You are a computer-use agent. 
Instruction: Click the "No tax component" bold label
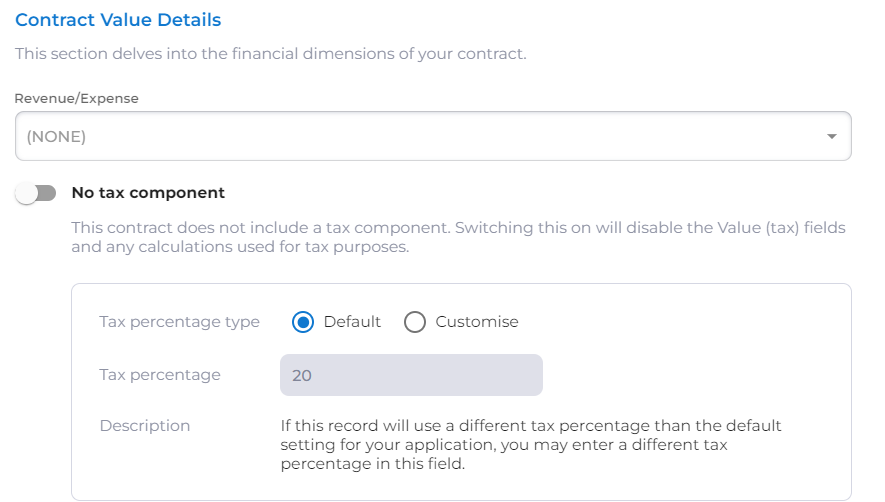[148, 193]
